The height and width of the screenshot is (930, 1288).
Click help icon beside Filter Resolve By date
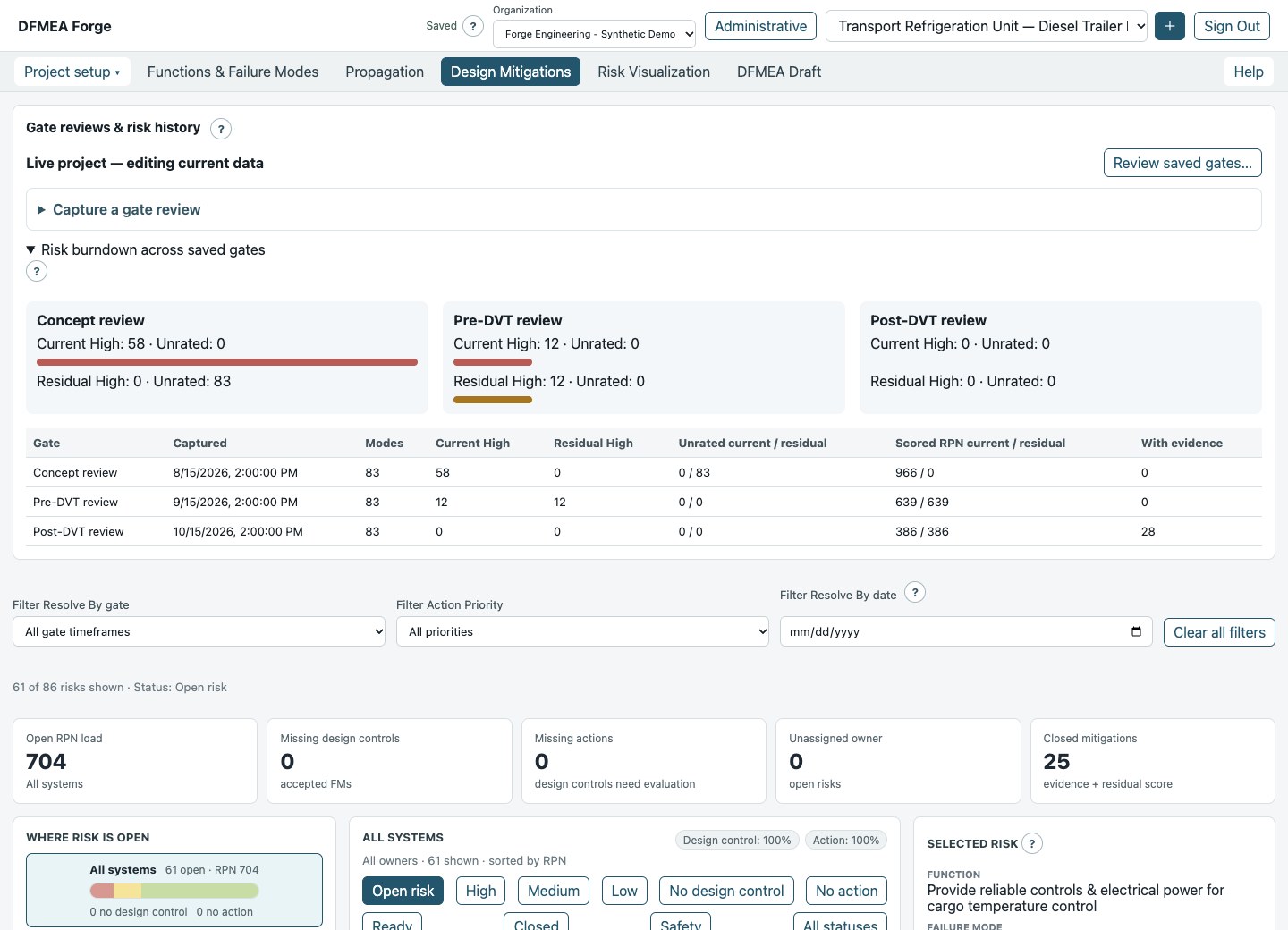click(915, 592)
